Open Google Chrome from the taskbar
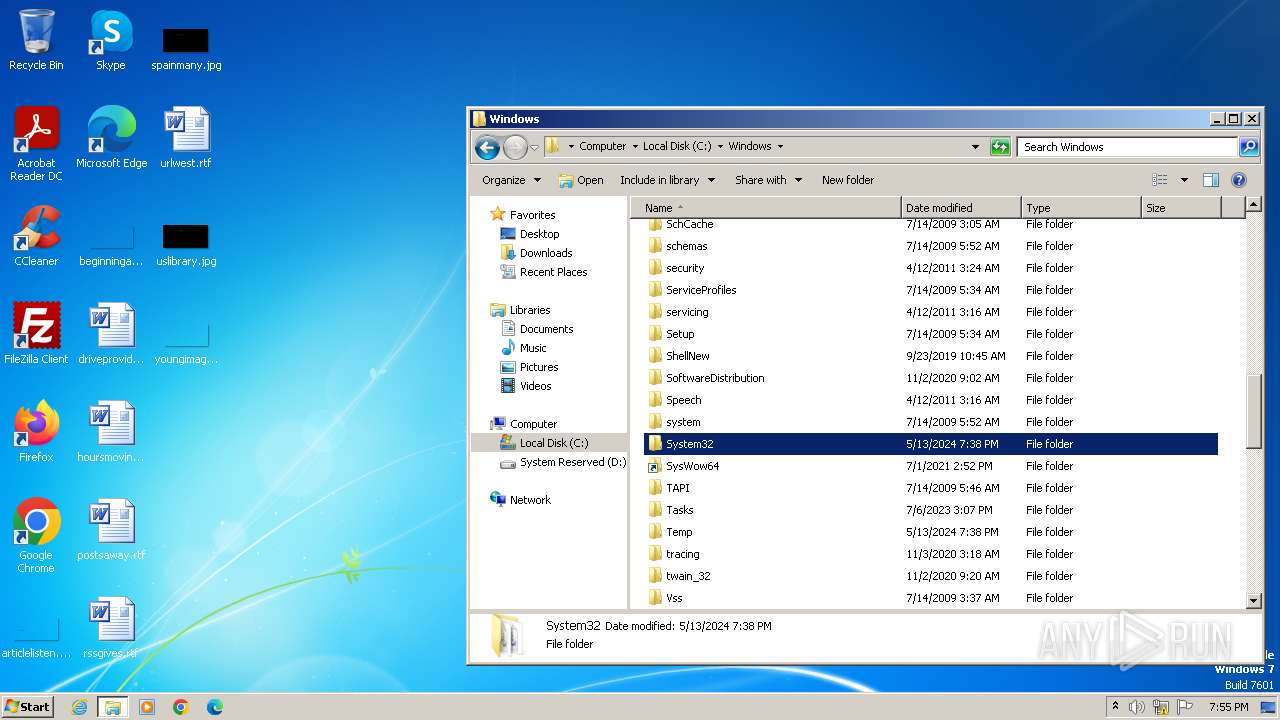The width and height of the screenshot is (1280, 720). coord(180,707)
